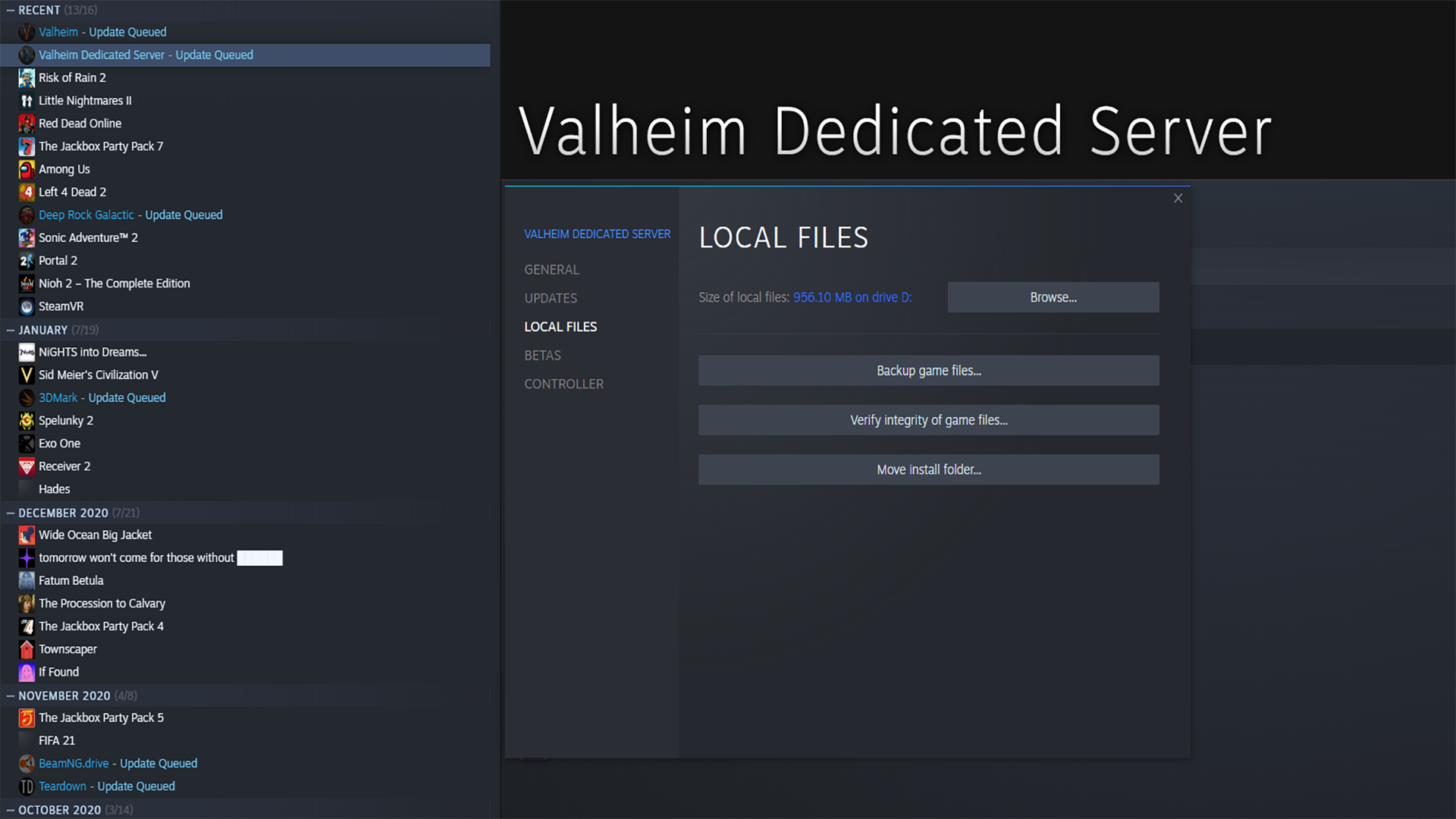Click the Browse button for local files
Viewport: 1456px width, 819px height.
[x=1053, y=297]
